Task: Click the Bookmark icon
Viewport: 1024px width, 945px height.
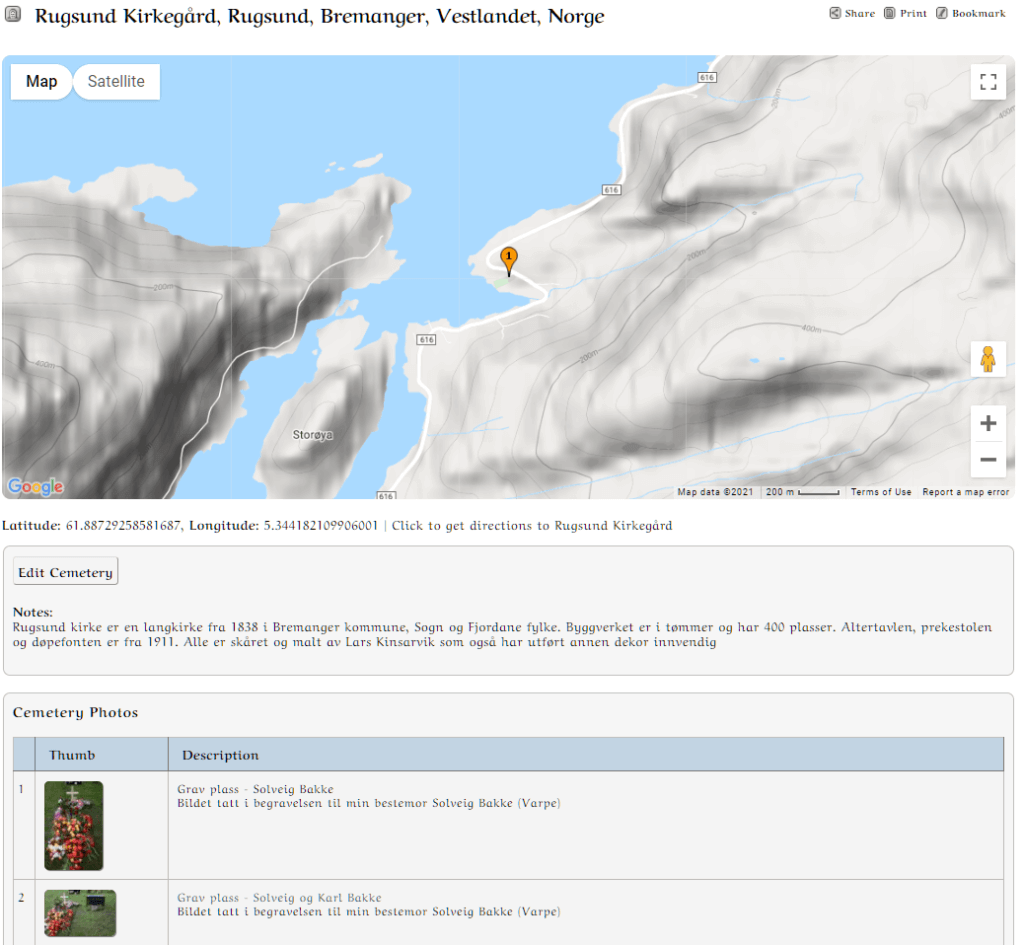Action: coord(942,14)
